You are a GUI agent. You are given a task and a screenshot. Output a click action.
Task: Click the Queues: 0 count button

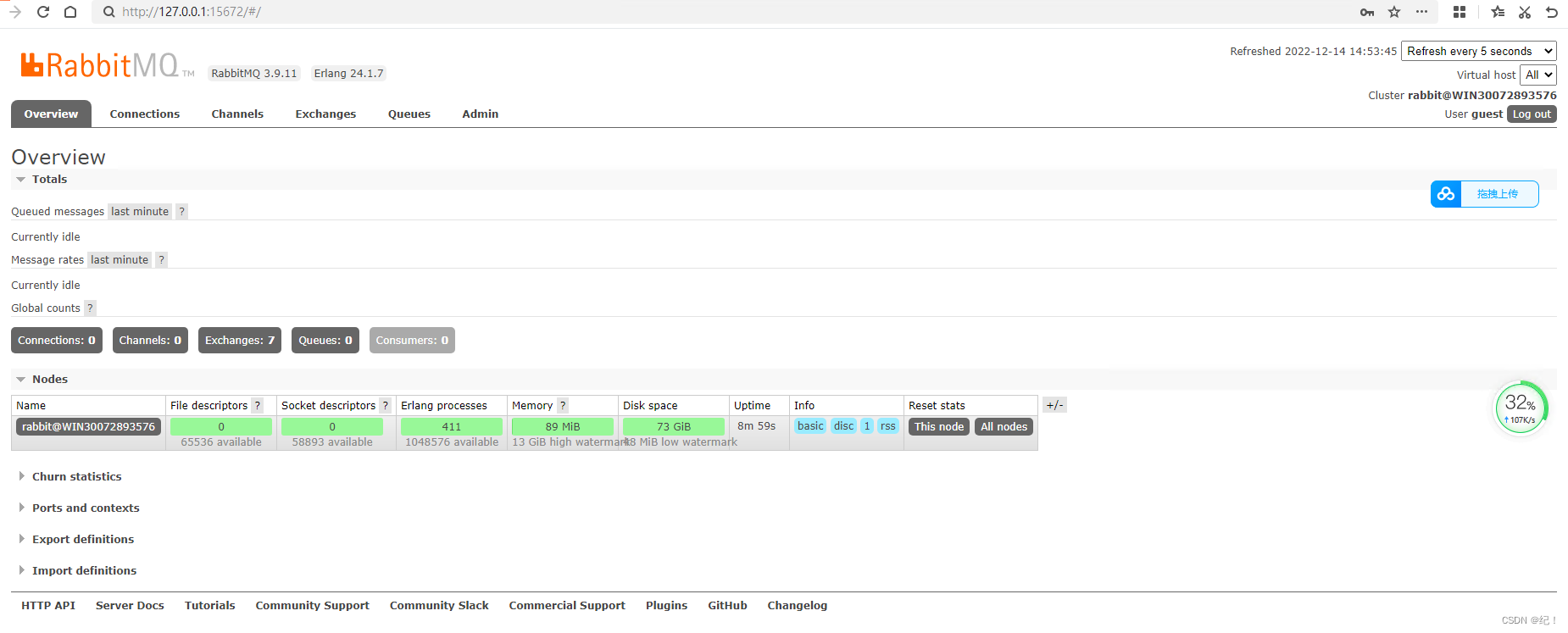click(325, 341)
